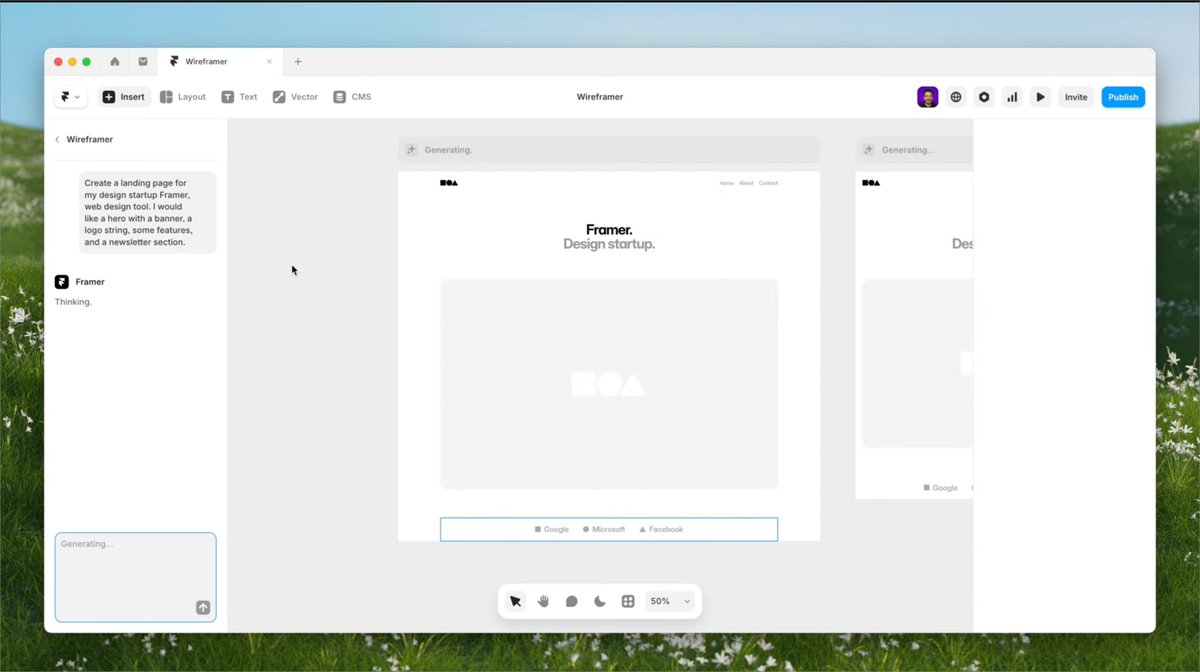Click the sparkle icon on first Generating bar

point(411,150)
